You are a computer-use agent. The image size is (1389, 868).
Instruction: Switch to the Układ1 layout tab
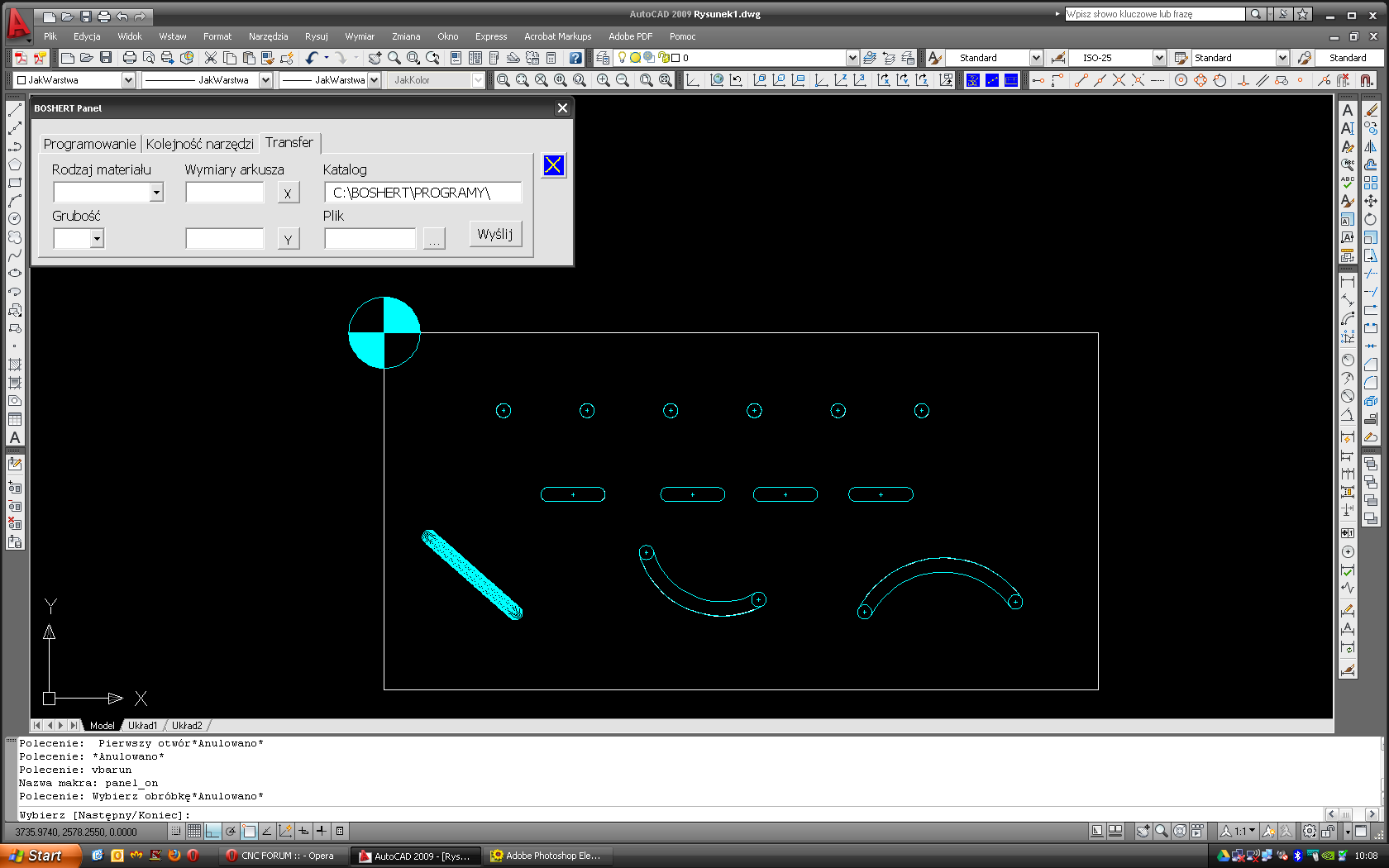[x=142, y=725]
